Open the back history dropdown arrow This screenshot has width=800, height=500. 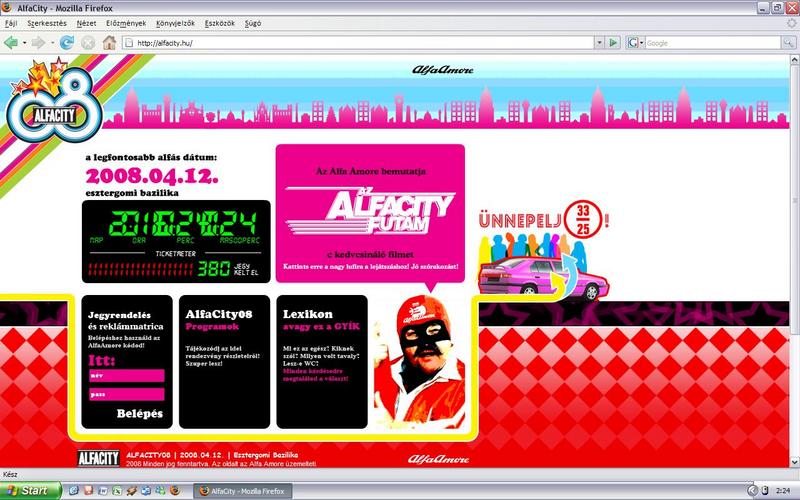click(x=24, y=43)
